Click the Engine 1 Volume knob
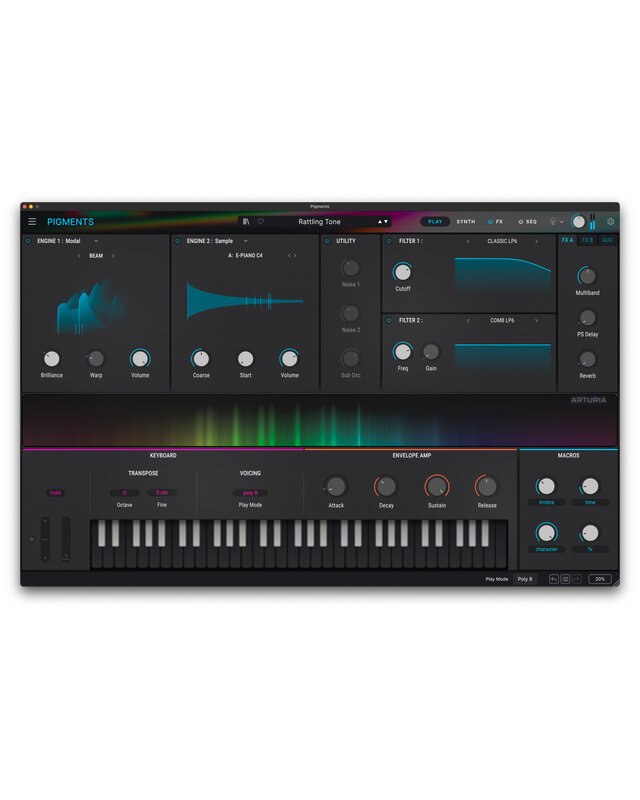This screenshot has width=640, height=800. [140, 359]
